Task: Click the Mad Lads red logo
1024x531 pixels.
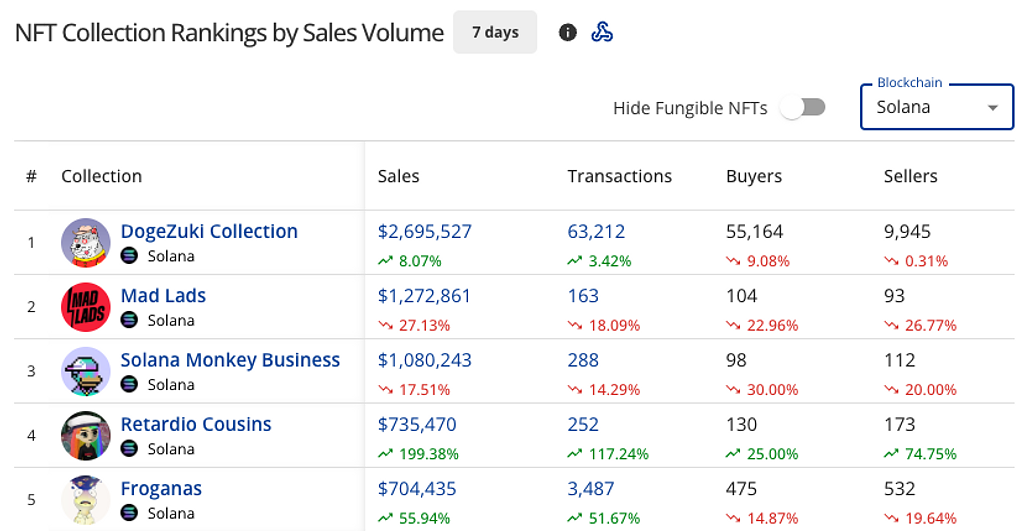Action: pos(86,307)
